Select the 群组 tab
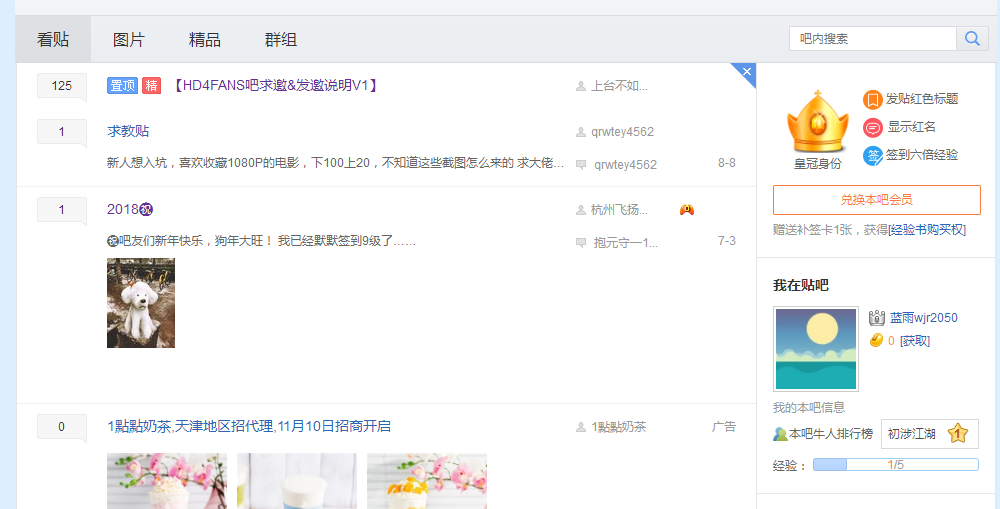Screen dimensions: 1000x509 (x=281, y=40)
